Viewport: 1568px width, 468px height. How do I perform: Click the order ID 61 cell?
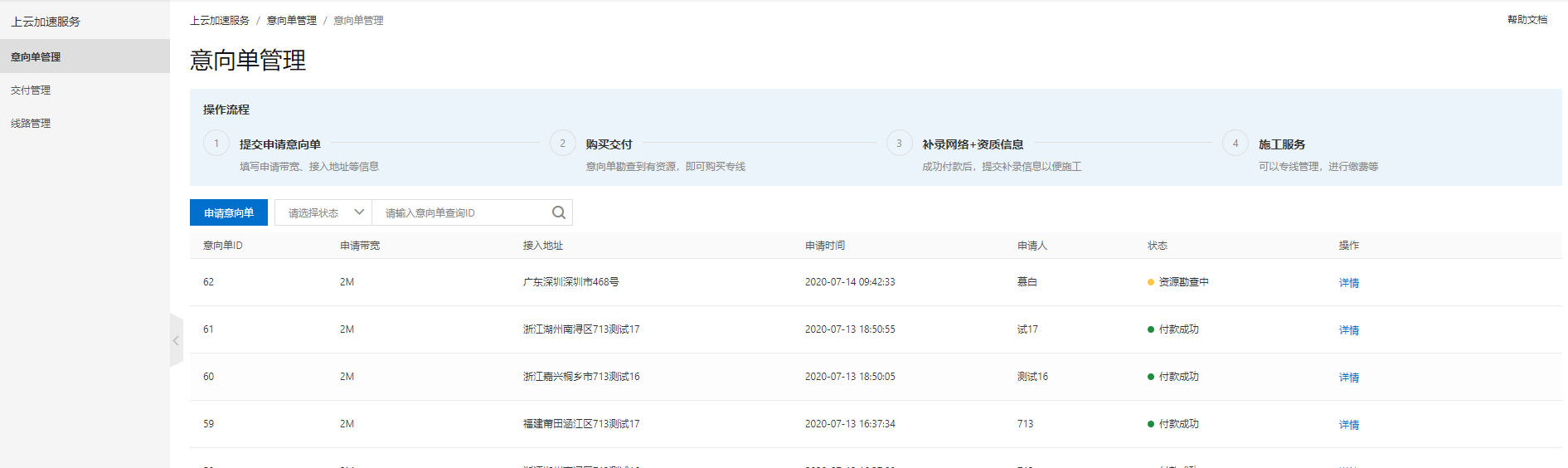click(208, 329)
